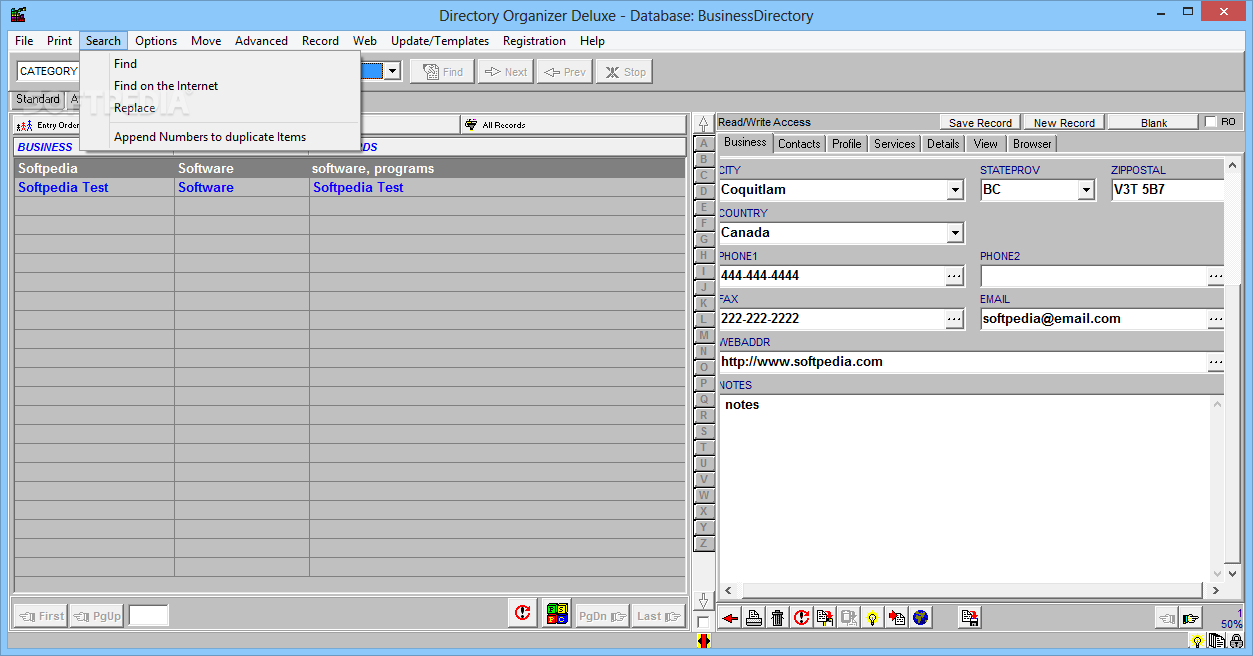Switch to the Details tab
This screenshot has width=1253, height=656.
(x=943, y=144)
